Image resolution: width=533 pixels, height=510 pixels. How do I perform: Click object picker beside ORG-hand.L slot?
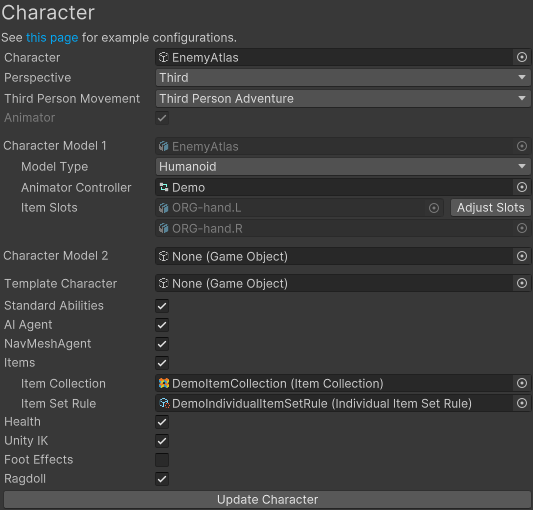pyautogui.click(x=434, y=208)
